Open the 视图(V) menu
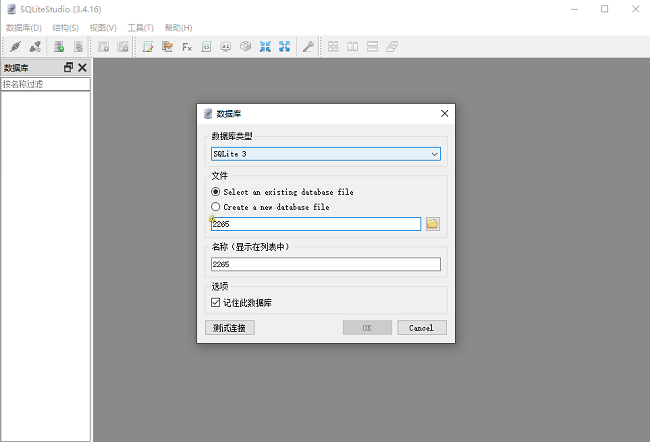Screen dimensions: 650x442 103,28
